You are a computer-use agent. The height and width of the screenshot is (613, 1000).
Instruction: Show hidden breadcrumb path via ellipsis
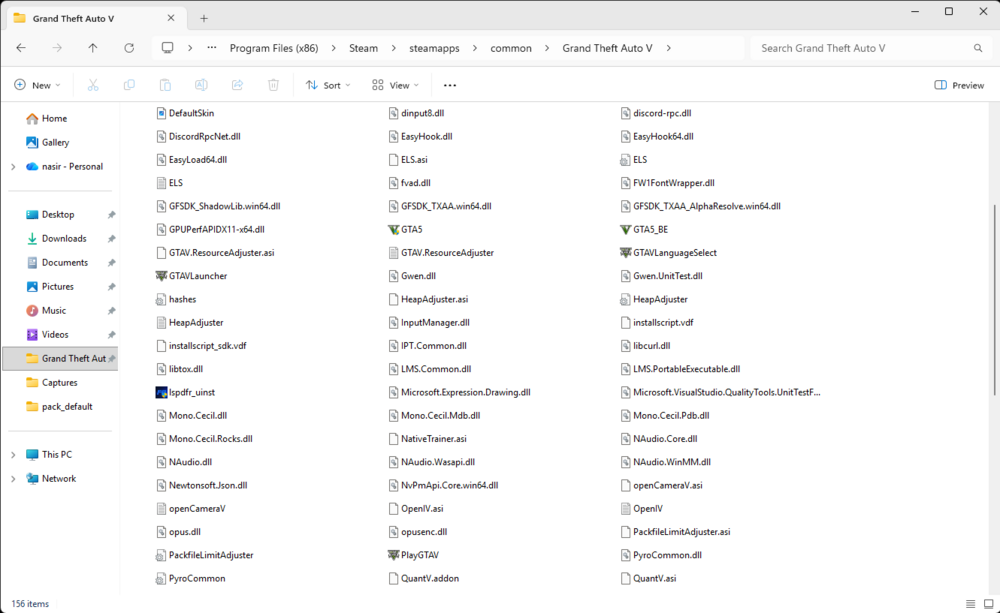pyautogui.click(x=212, y=48)
